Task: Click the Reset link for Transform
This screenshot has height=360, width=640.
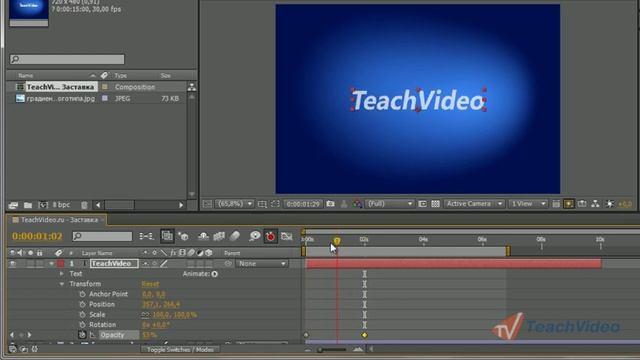Action: click(x=150, y=284)
